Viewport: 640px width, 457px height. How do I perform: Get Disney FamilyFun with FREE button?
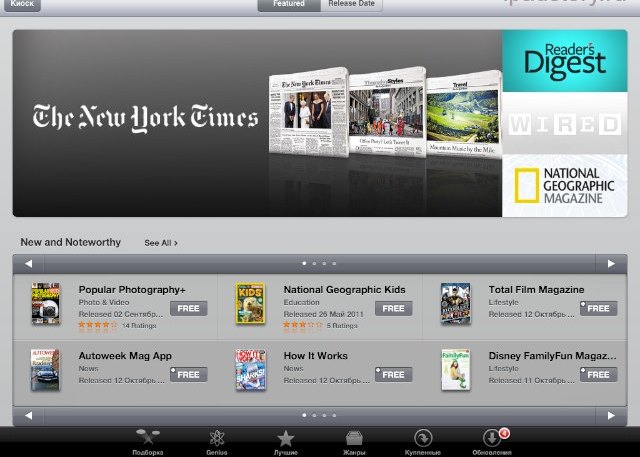pos(598,375)
